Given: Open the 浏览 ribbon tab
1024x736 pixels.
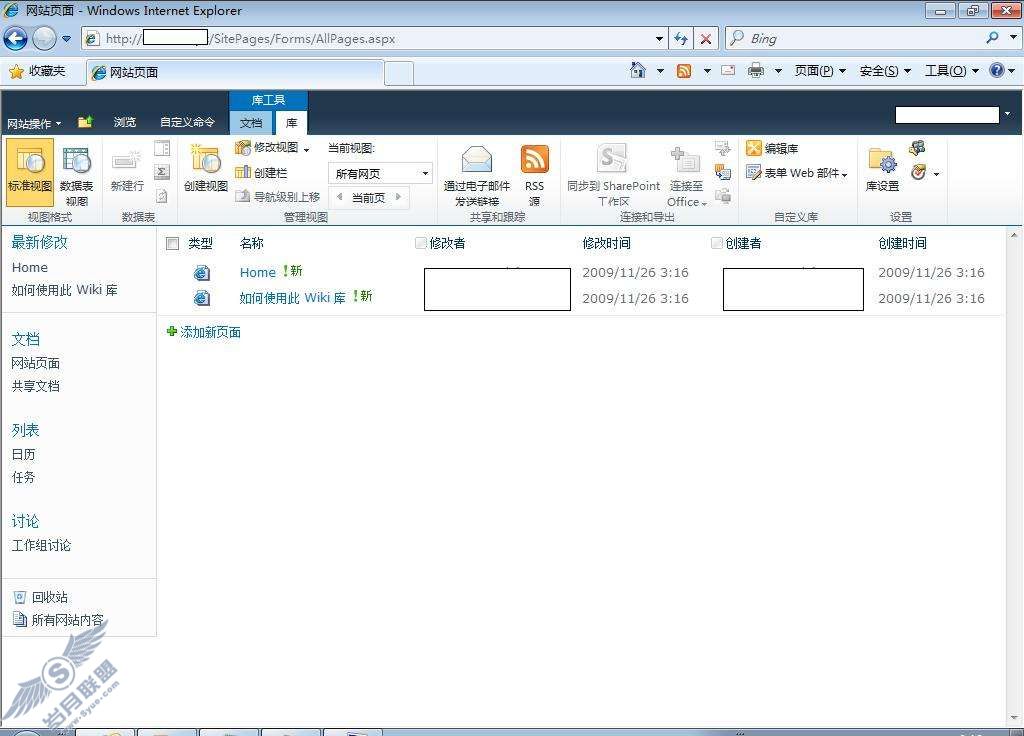Looking at the screenshot, I should pyautogui.click(x=124, y=122).
